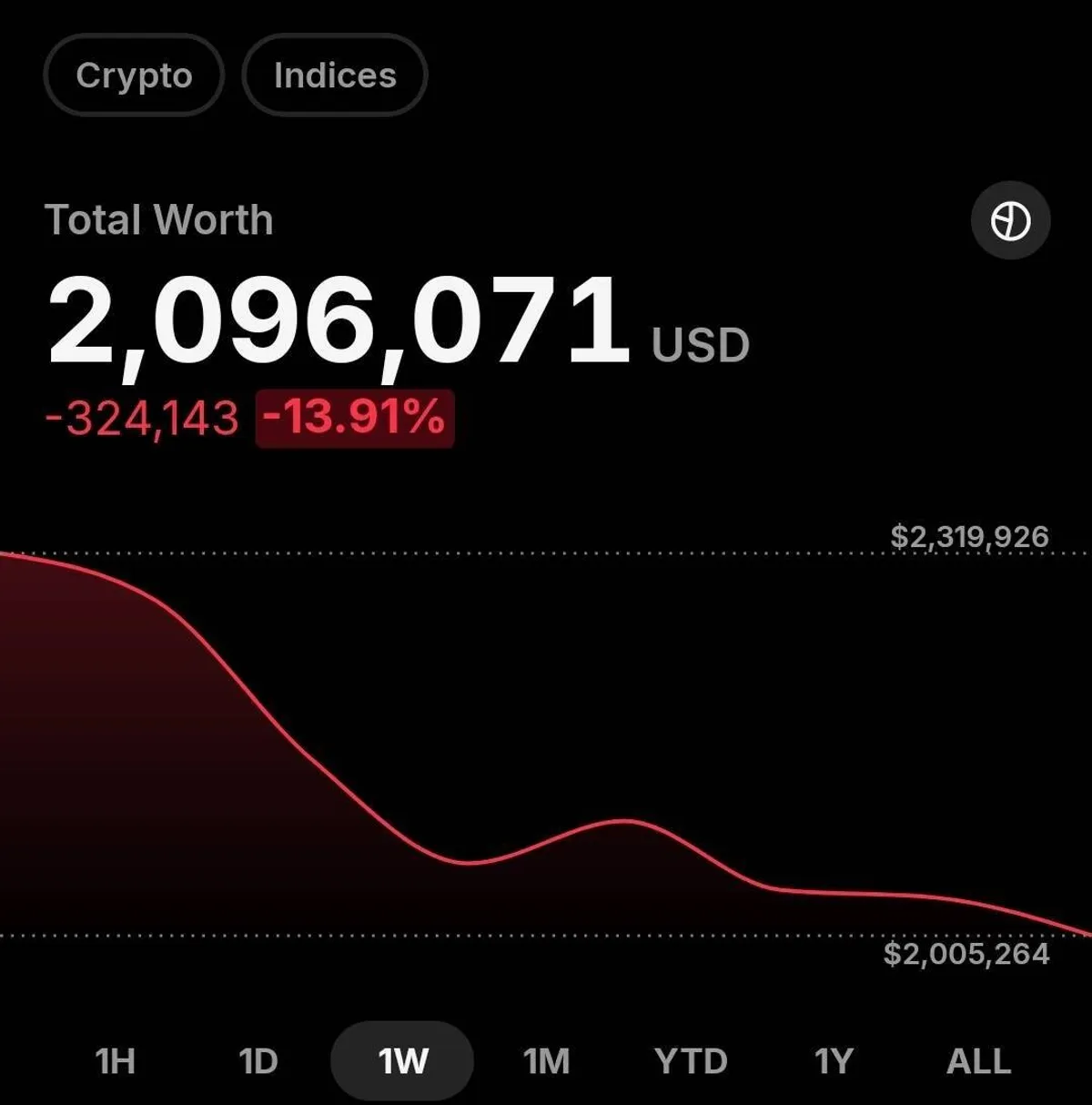Tap the 2,096,071 total worth value

coord(339,320)
